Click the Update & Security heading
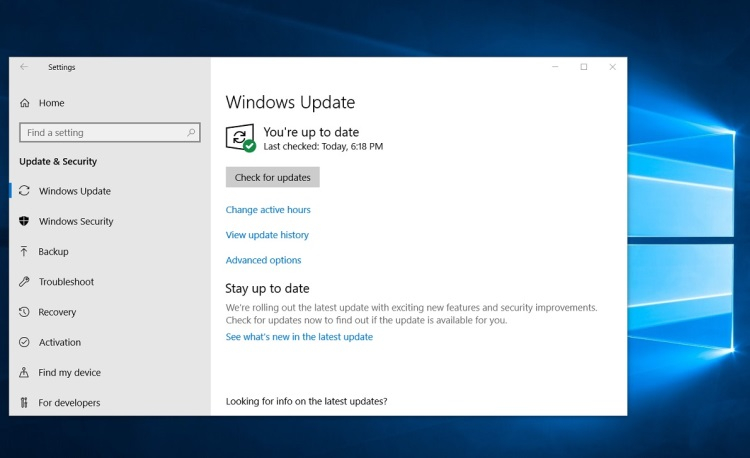Image resolution: width=750 pixels, height=458 pixels. (58, 162)
